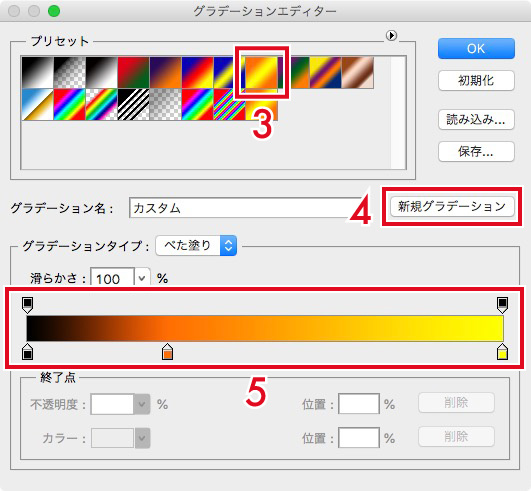The width and height of the screenshot is (531, 491).
Task: Select the black color stop at left end
Action: pos(27,351)
